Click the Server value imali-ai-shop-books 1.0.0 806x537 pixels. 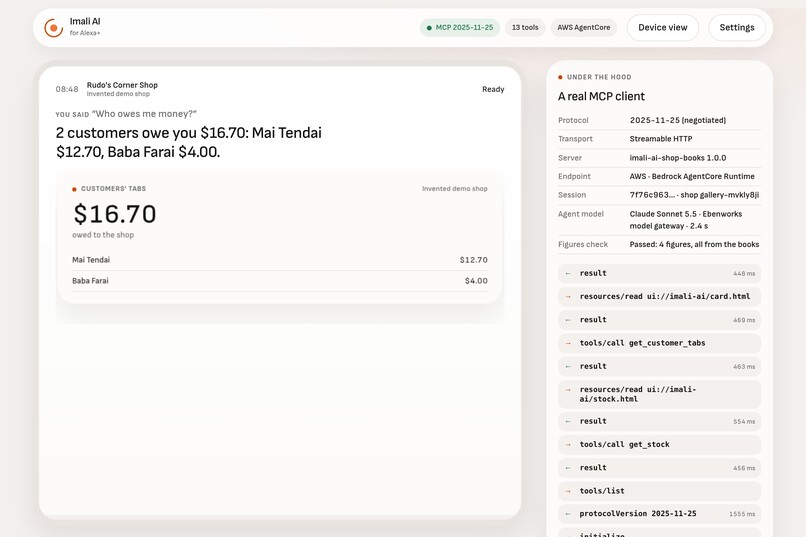pos(677,158)
